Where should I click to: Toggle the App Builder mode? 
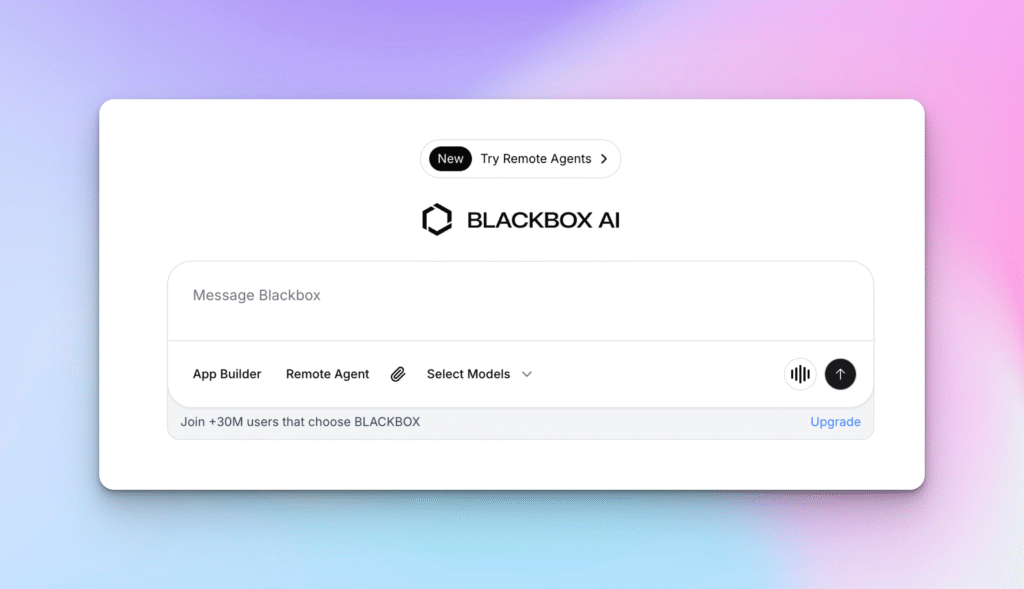coord(227,374)
